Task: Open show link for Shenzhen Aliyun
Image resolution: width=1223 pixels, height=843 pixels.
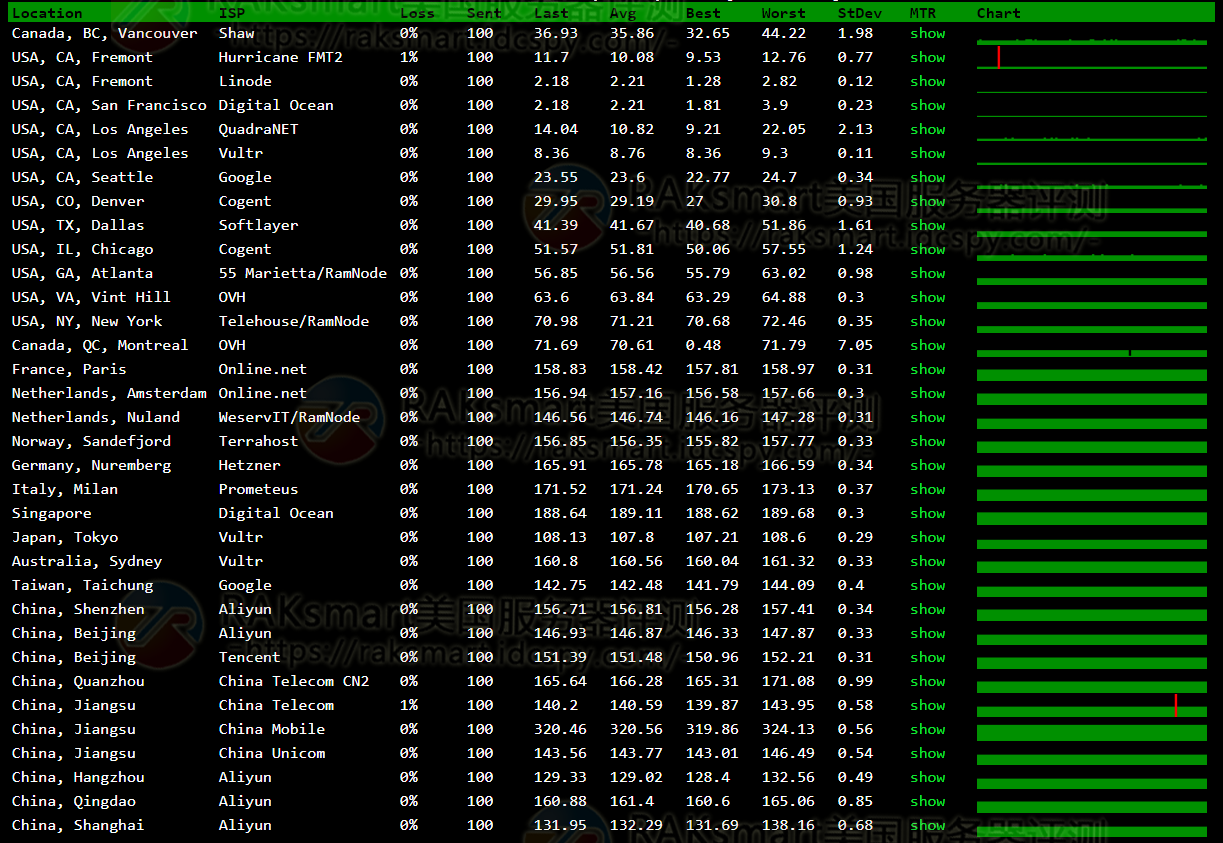Action: (x=927, y=609)
